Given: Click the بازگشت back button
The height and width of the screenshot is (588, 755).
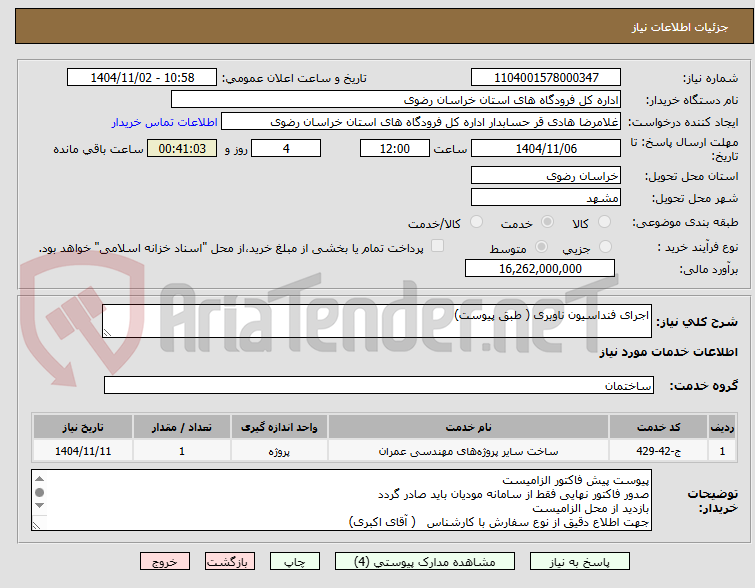Looking at the screenshot, I should (x=230, y=562).
